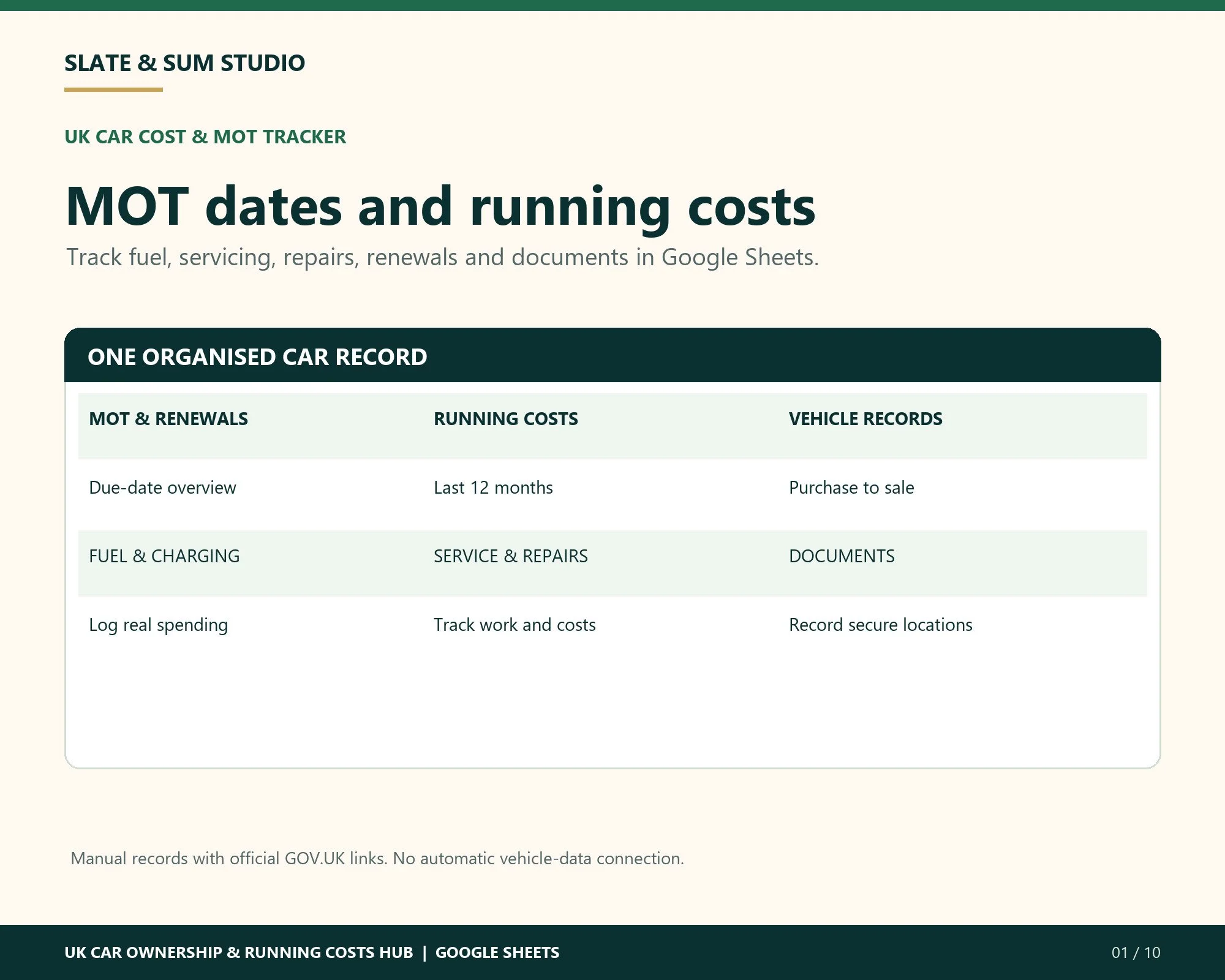Image resolution: width=1225 pixels, height=980 pixels.
Task: Click the Last 12 months cell
Action: coord(493,488)
